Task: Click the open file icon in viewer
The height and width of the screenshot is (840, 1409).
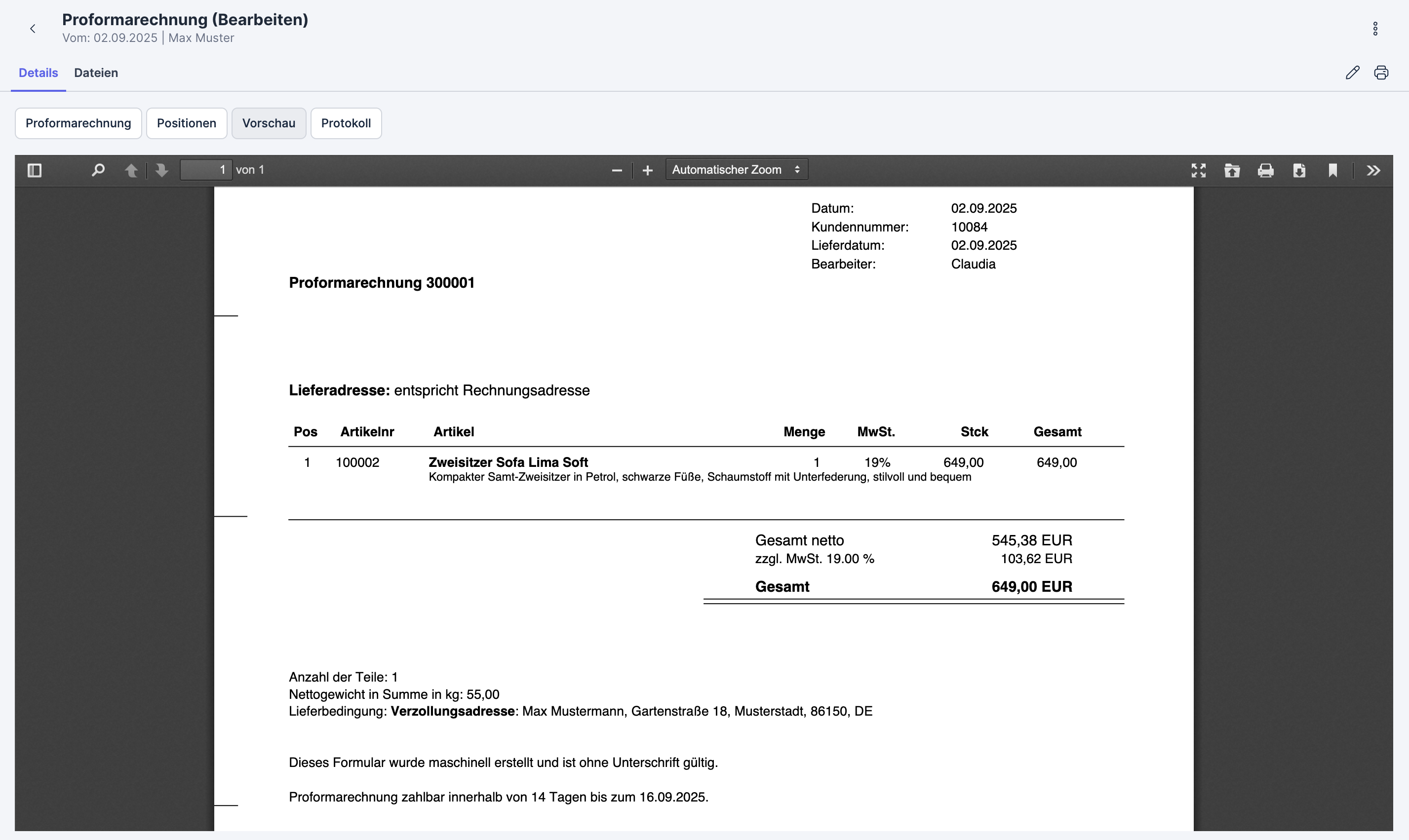Action: pyautogui.click(x=1232, y=170)
